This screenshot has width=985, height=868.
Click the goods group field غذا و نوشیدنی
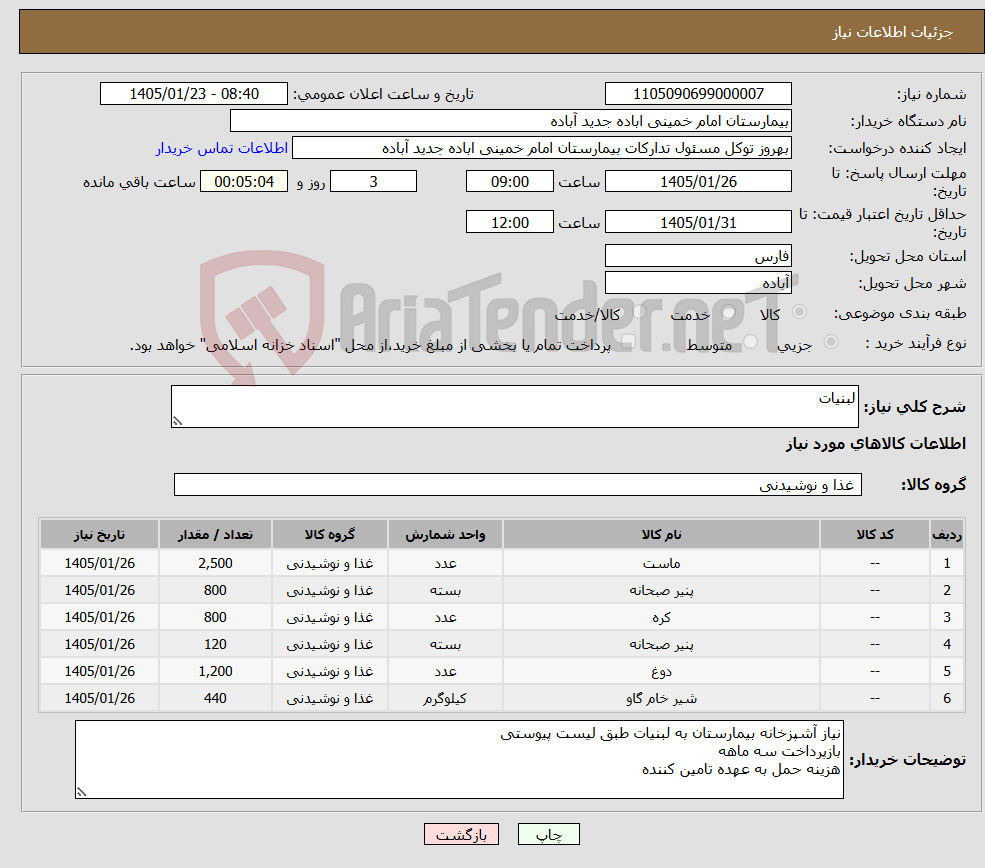[518, 484]
